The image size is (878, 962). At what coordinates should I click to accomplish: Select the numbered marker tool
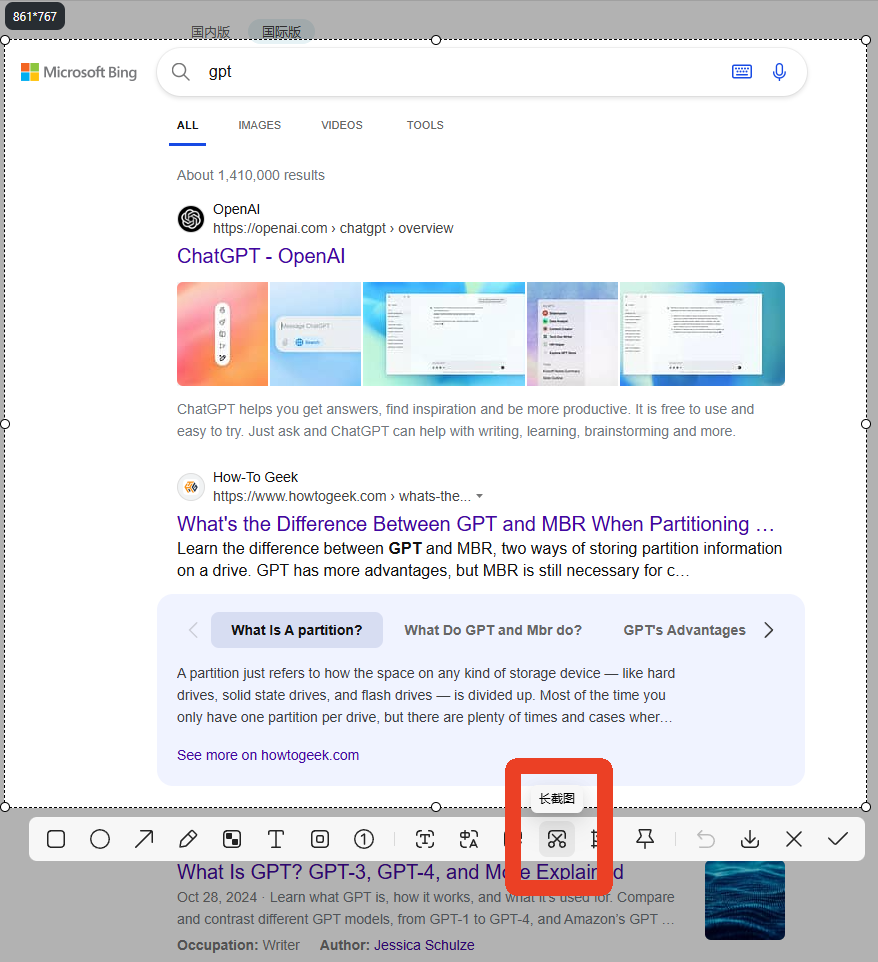364,839
